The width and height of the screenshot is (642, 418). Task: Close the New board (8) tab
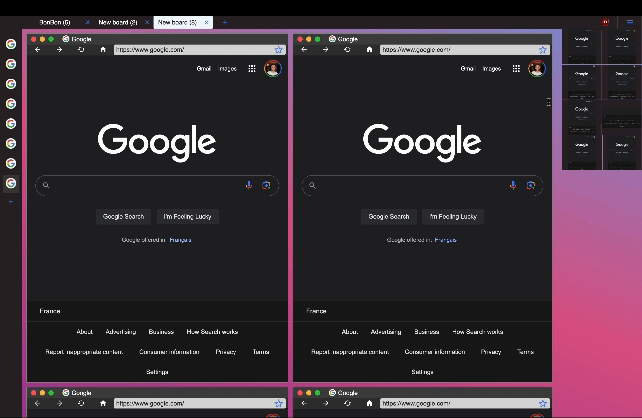147,23
